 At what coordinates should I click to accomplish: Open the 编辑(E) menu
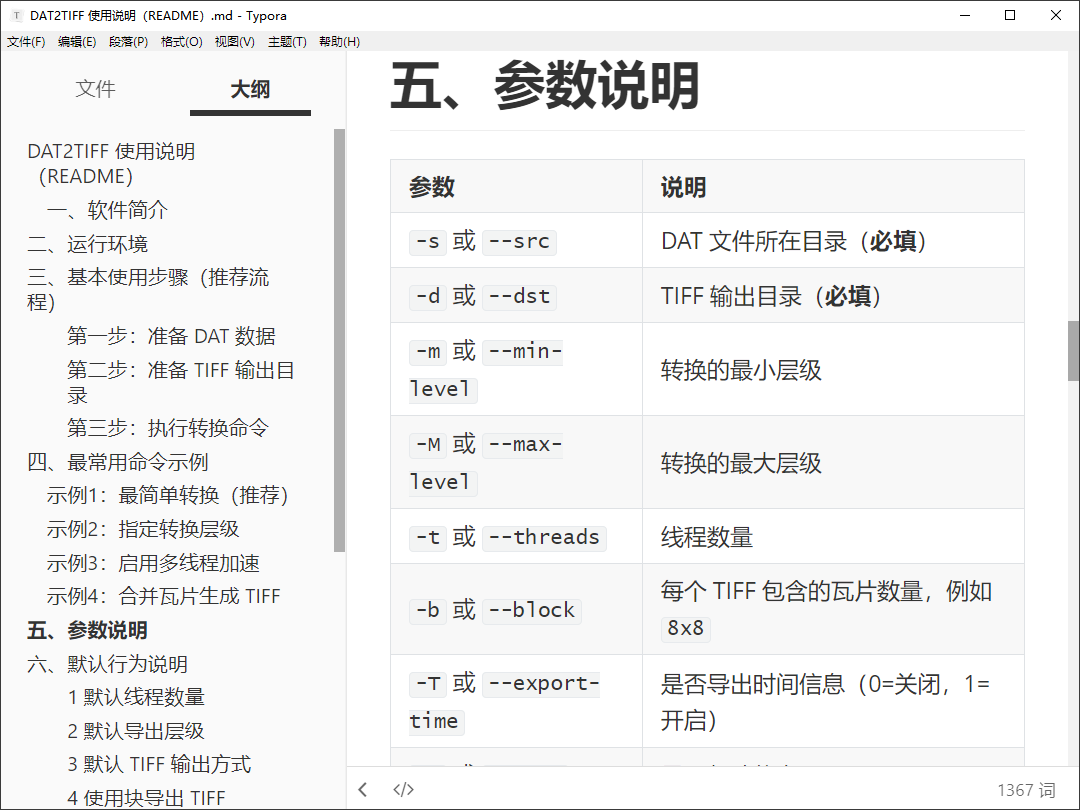77,42
